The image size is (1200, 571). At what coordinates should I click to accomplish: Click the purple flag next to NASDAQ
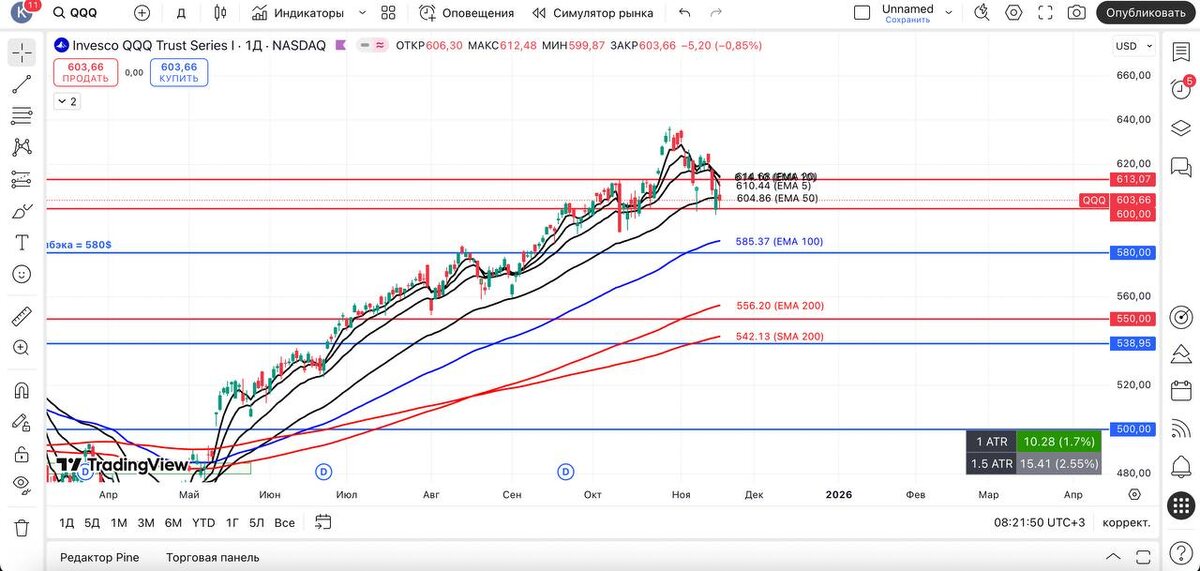(x=342, y=45)
